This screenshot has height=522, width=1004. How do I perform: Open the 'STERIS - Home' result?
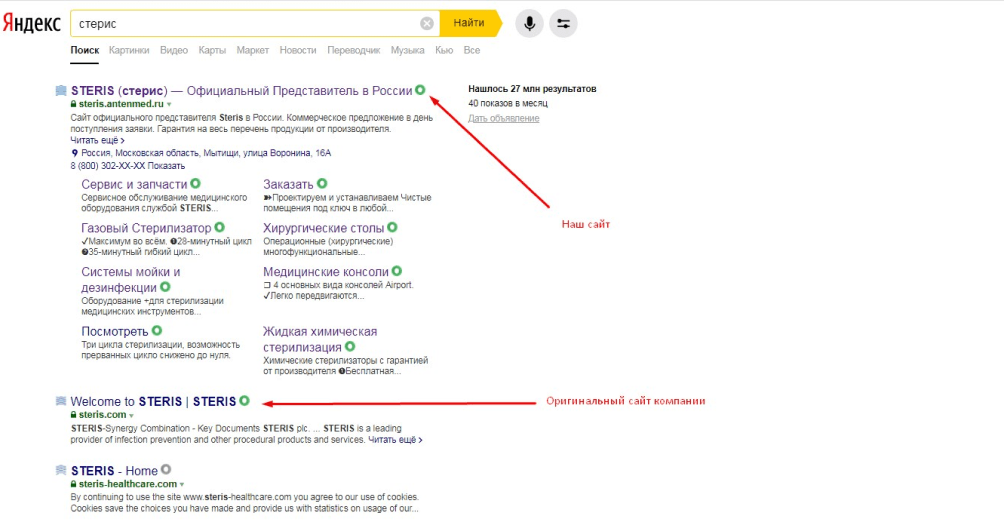[114, 470]
